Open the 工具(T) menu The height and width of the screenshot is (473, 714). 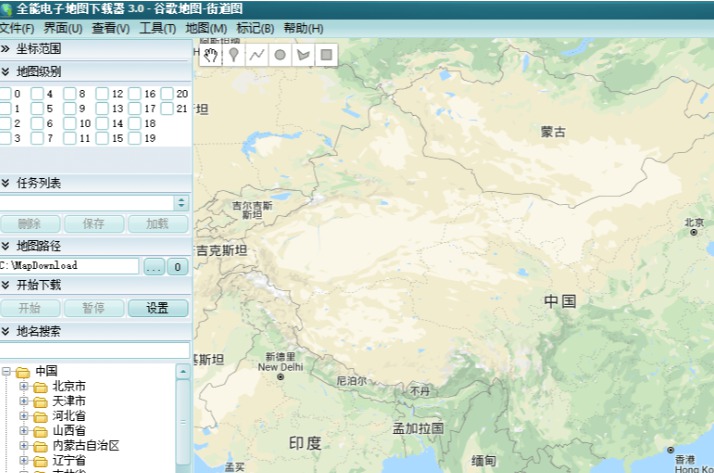coord(158,28)
